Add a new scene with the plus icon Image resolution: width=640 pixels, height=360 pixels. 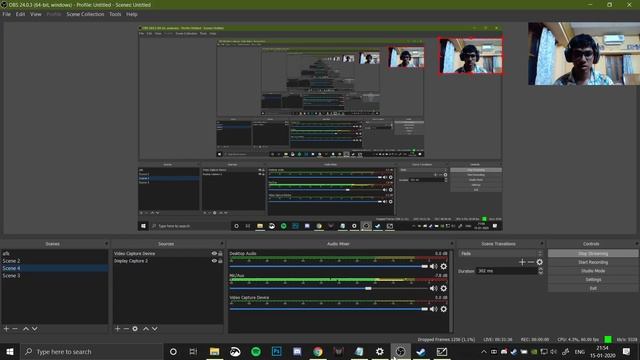click(6, 329)
